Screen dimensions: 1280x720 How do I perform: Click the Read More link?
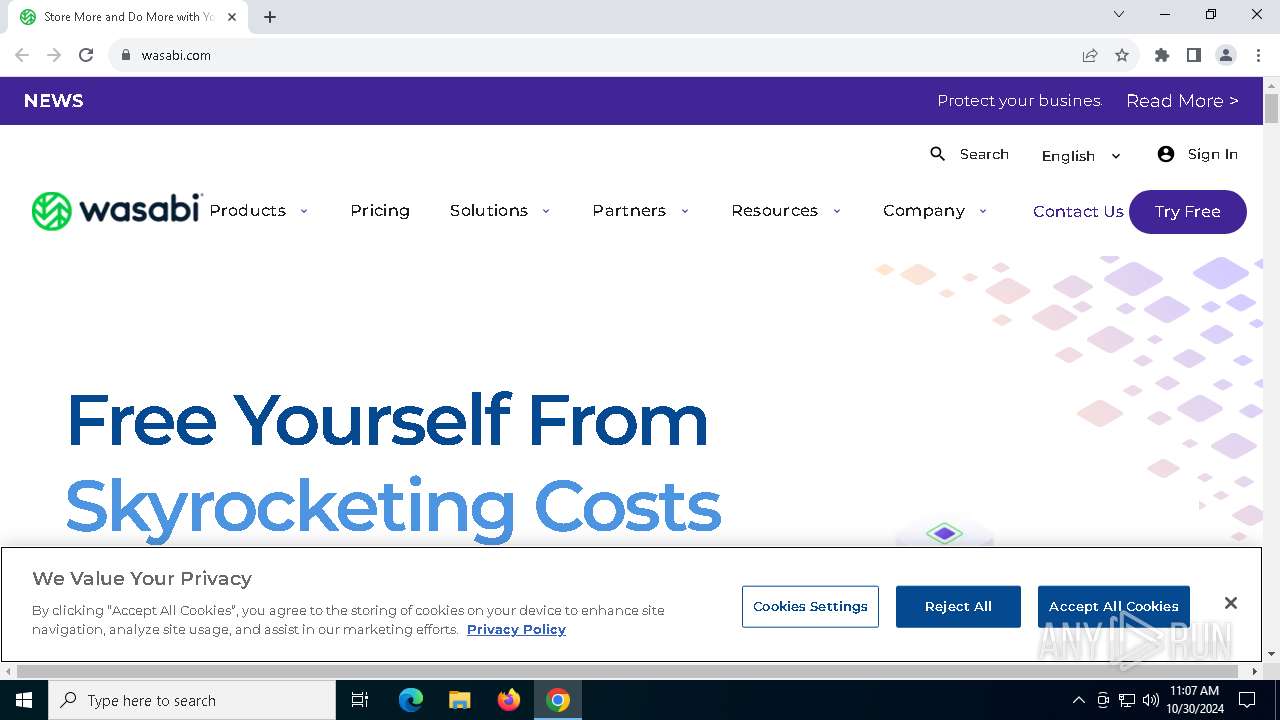pyautogui.click(x=1182, y=101)
